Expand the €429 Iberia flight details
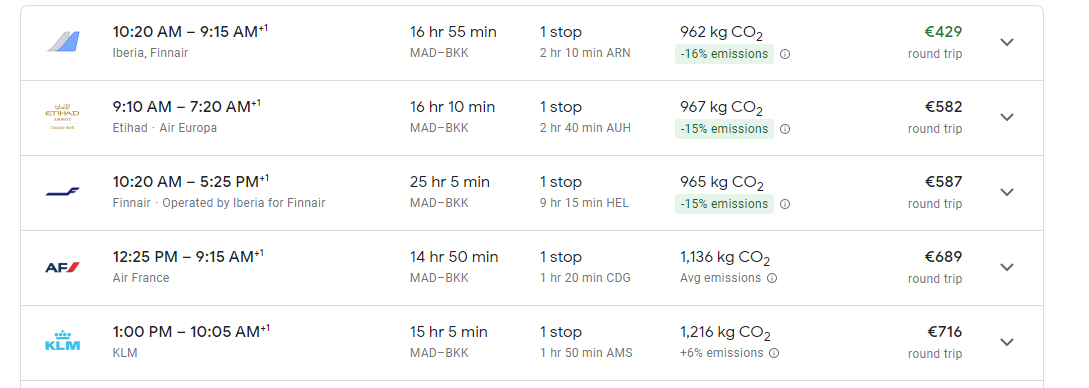 tap(1006, 42)
